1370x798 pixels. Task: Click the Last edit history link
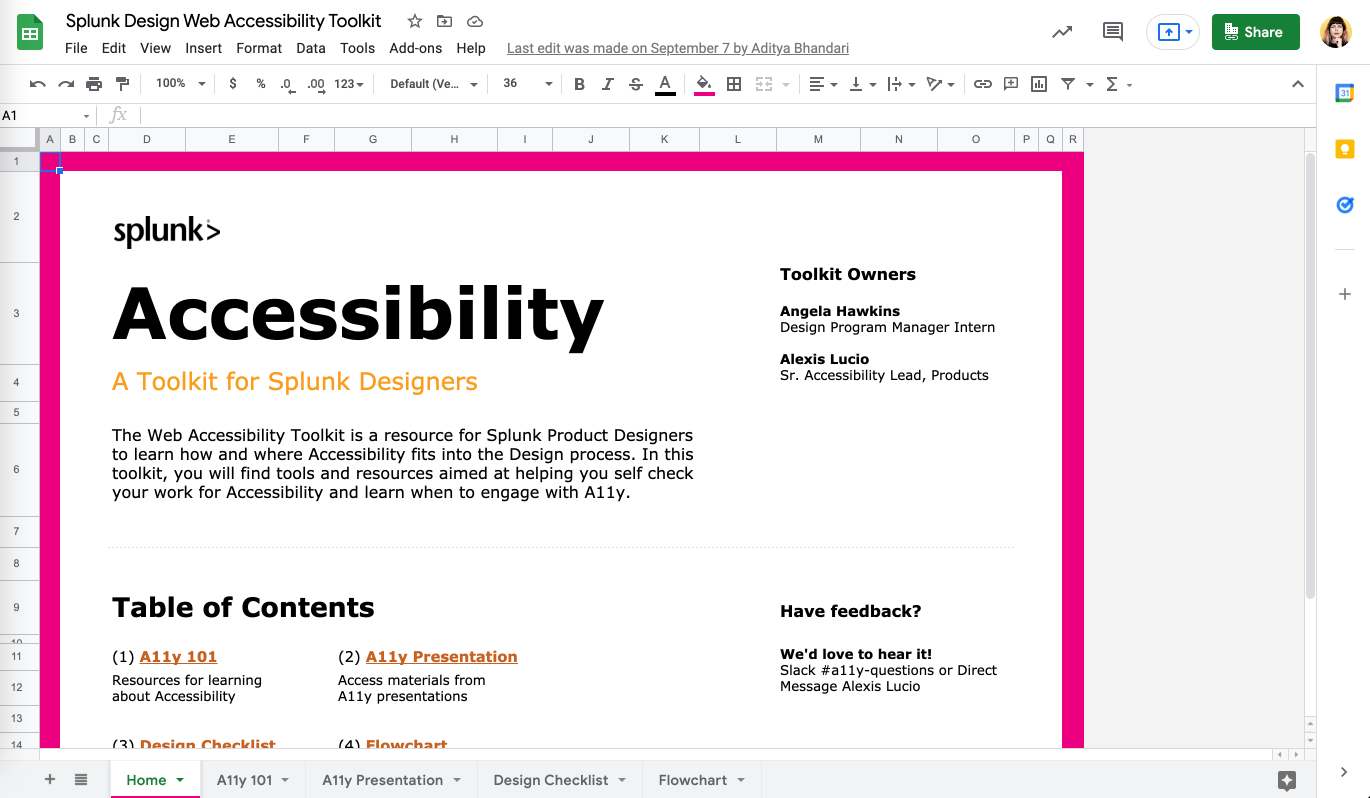click(x=678, y=48)
